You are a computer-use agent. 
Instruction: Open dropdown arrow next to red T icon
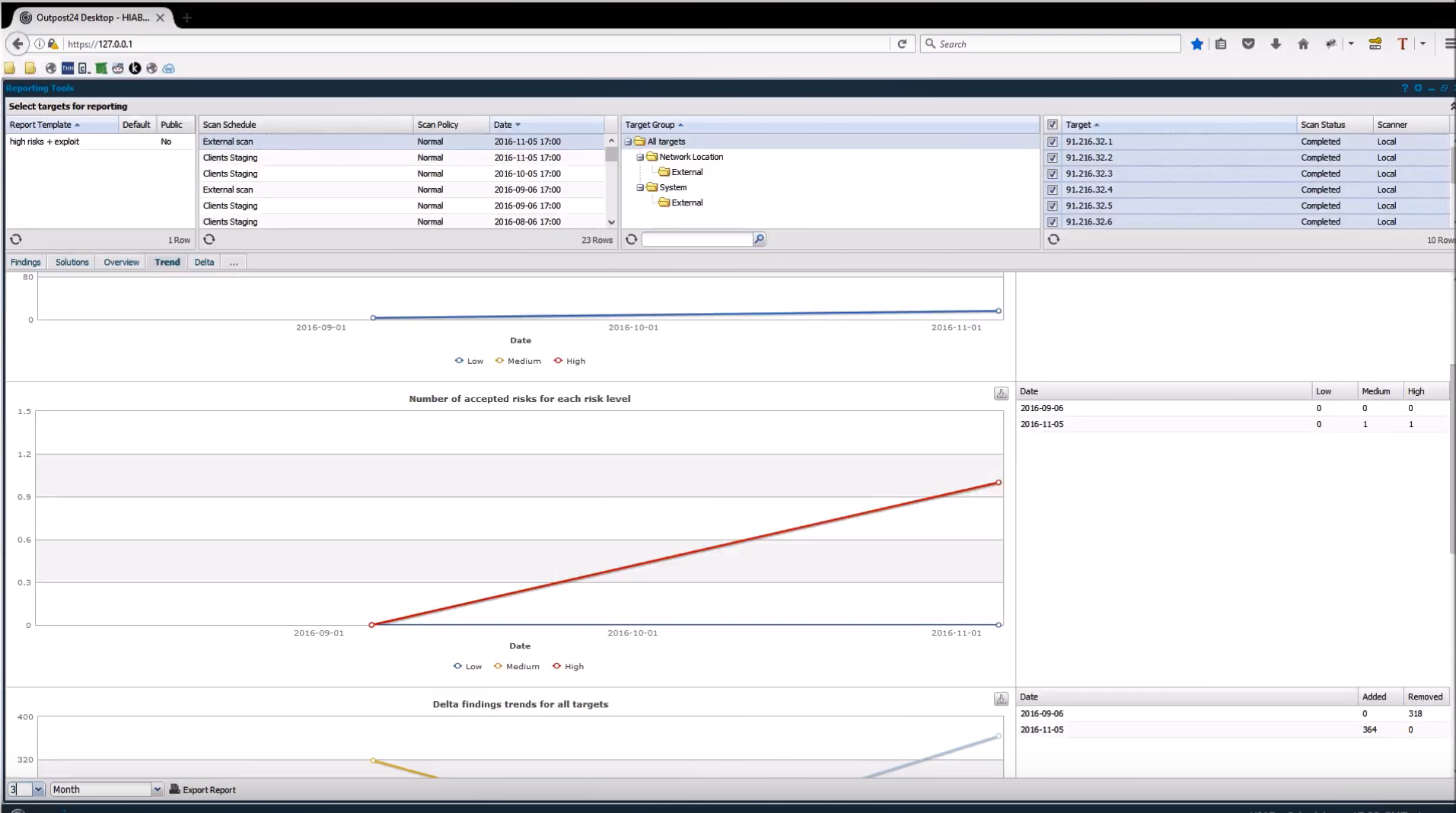(x=1423, y=44)
